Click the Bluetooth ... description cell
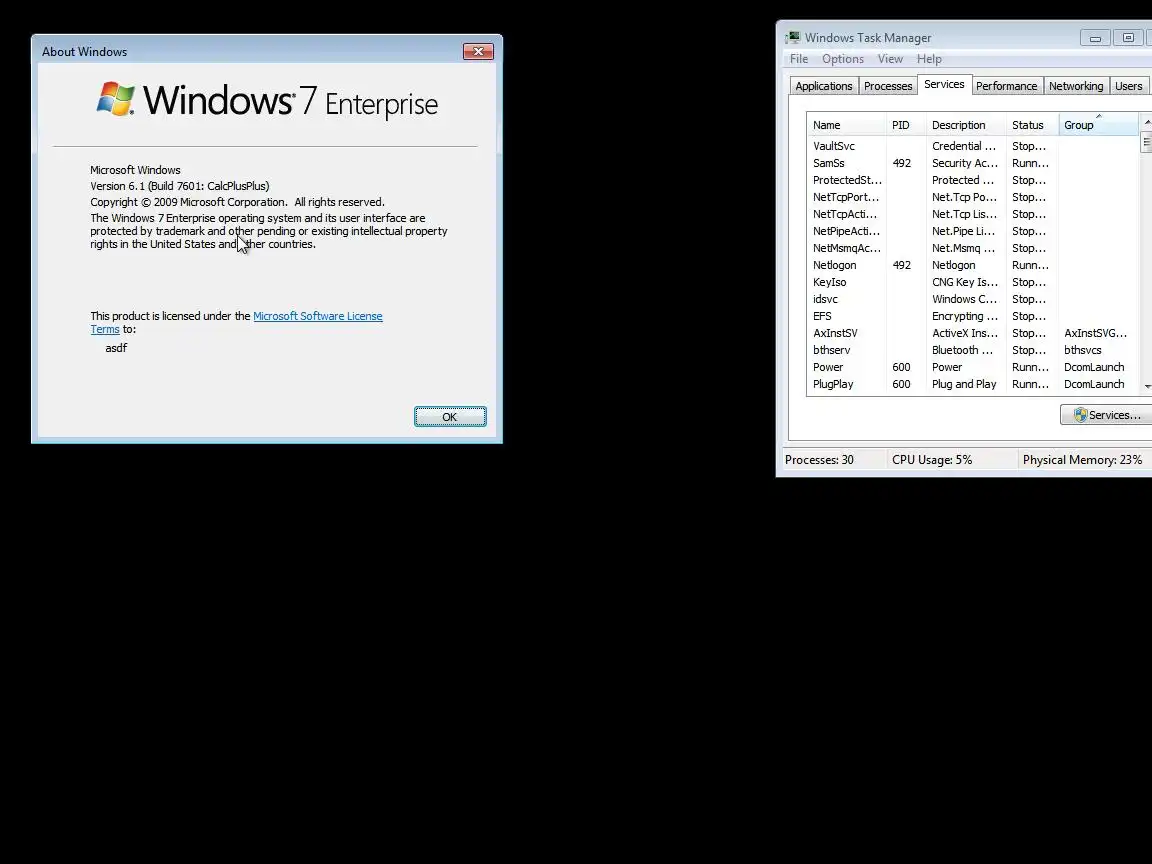 (962, 350)
